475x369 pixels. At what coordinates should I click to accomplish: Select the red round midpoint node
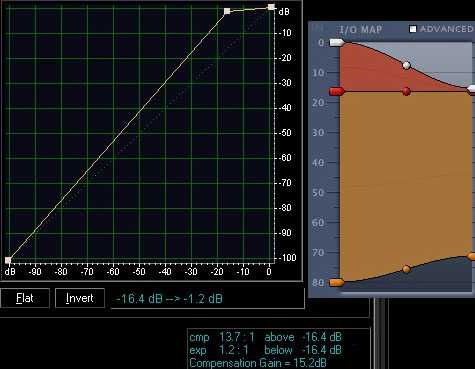[x=406, y=91]
